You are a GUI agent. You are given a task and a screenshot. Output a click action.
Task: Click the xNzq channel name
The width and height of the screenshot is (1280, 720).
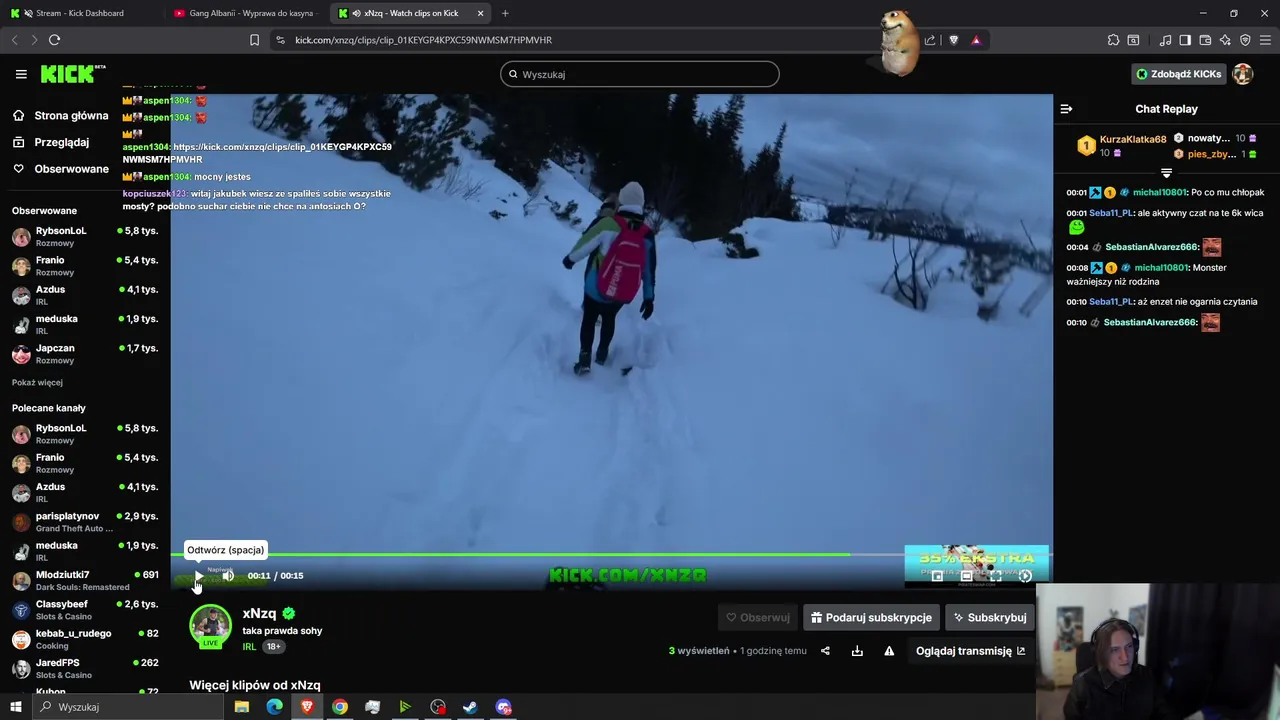[259, 614]
